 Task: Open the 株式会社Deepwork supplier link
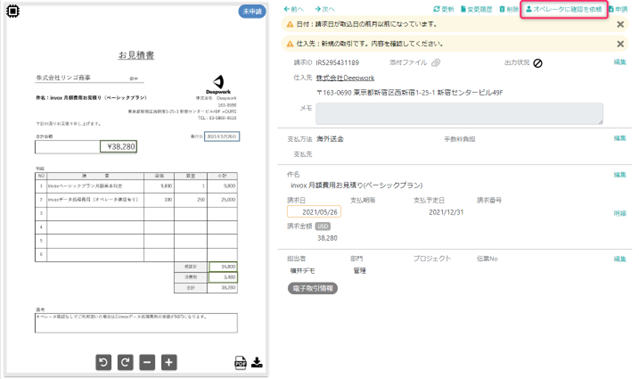[345, 78]
